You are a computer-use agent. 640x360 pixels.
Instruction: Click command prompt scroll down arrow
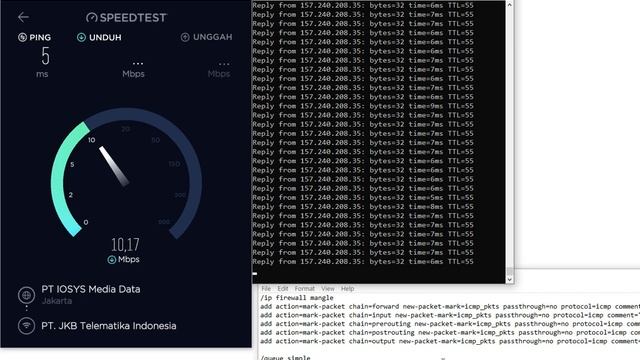[509, 280]
